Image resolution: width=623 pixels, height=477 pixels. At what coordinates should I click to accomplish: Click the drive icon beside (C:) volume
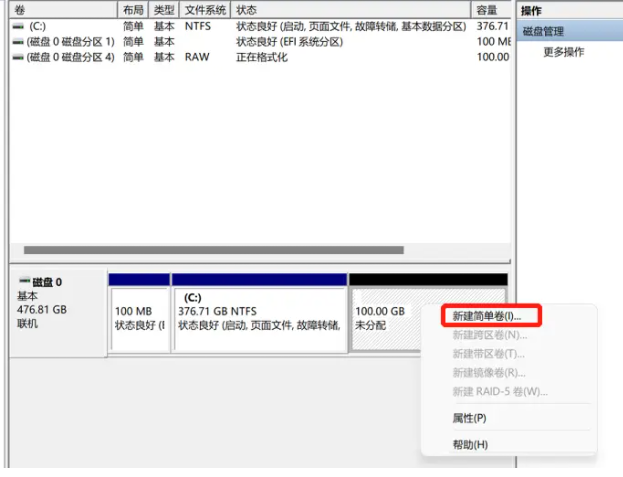(18, 26)
